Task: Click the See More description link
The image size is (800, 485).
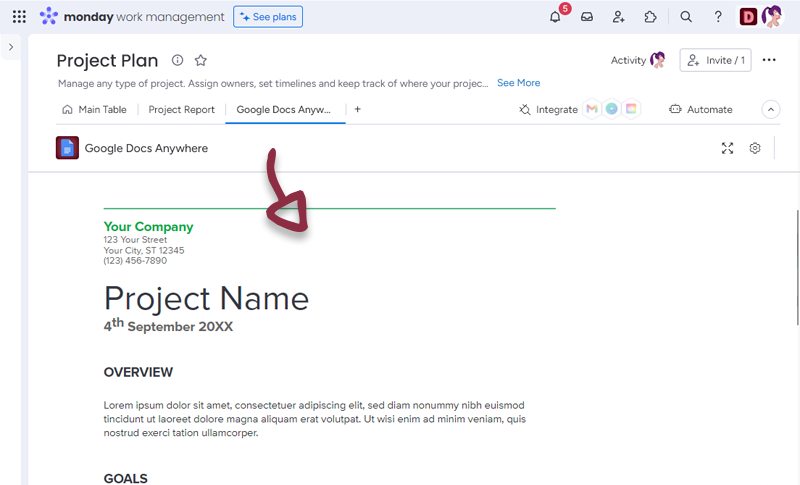Action: click(x=518, y=83)
